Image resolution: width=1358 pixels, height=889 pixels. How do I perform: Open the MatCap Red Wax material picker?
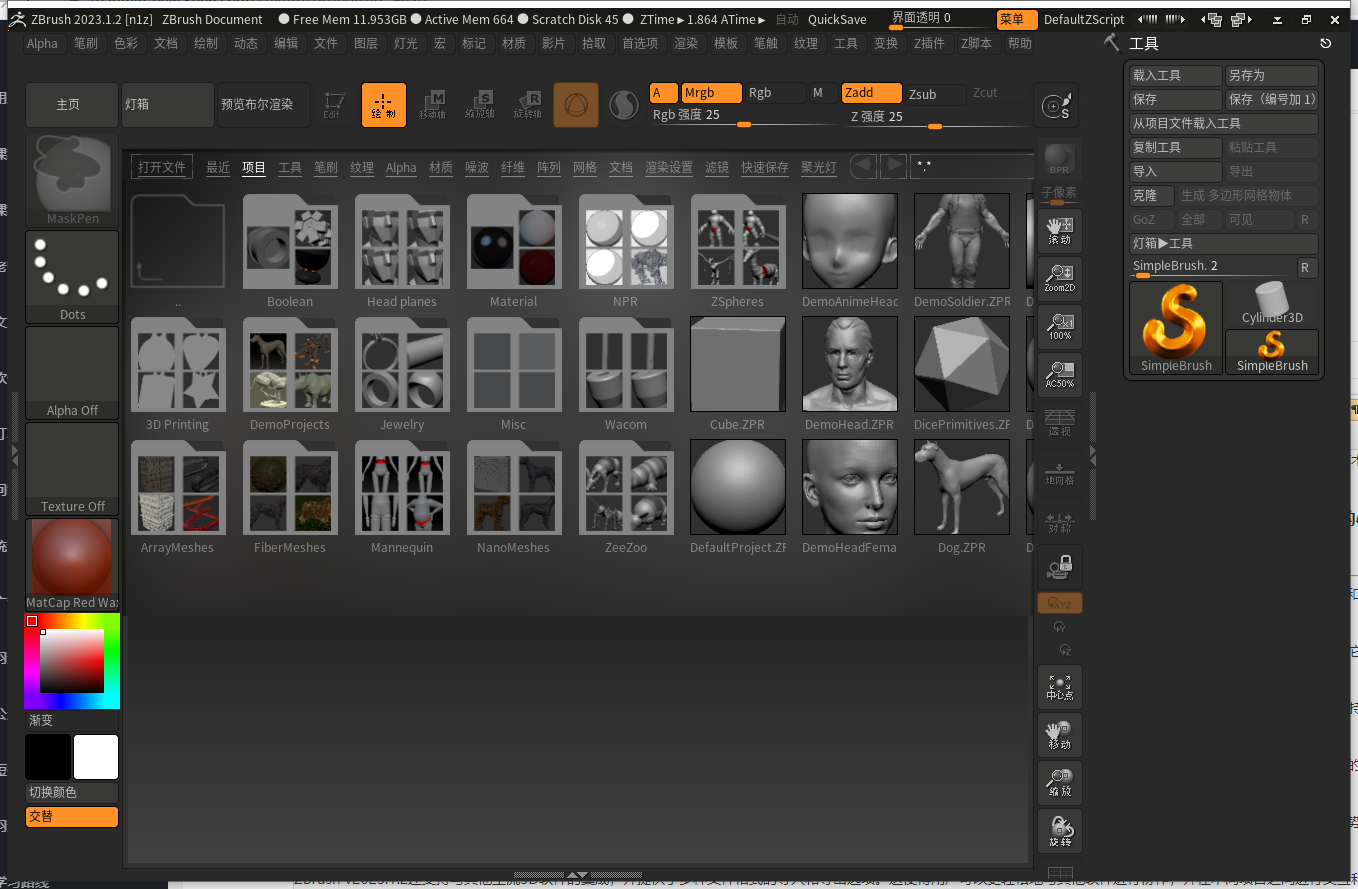click(72, 563)
